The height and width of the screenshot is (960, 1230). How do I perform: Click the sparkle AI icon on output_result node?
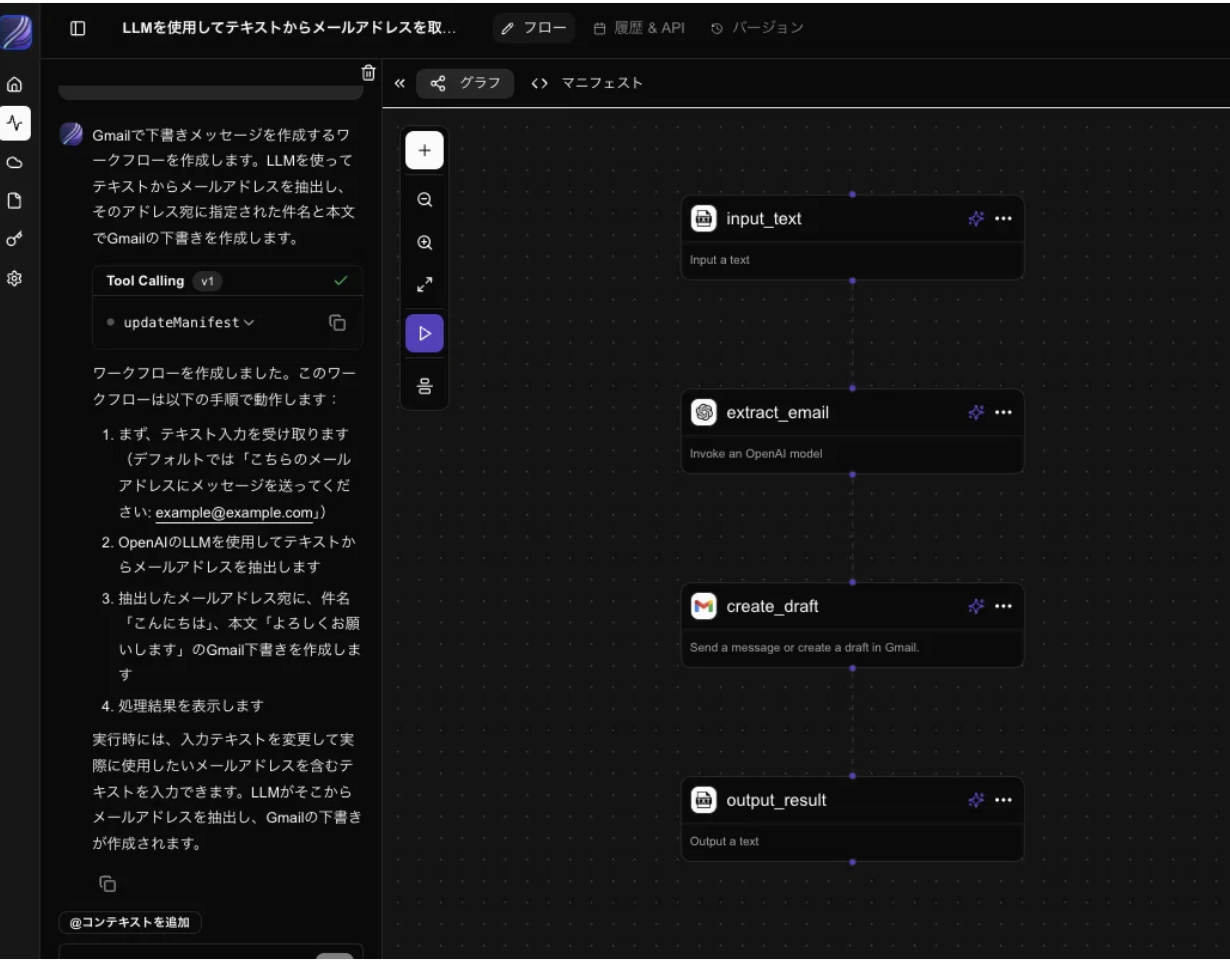pos(976,800)
